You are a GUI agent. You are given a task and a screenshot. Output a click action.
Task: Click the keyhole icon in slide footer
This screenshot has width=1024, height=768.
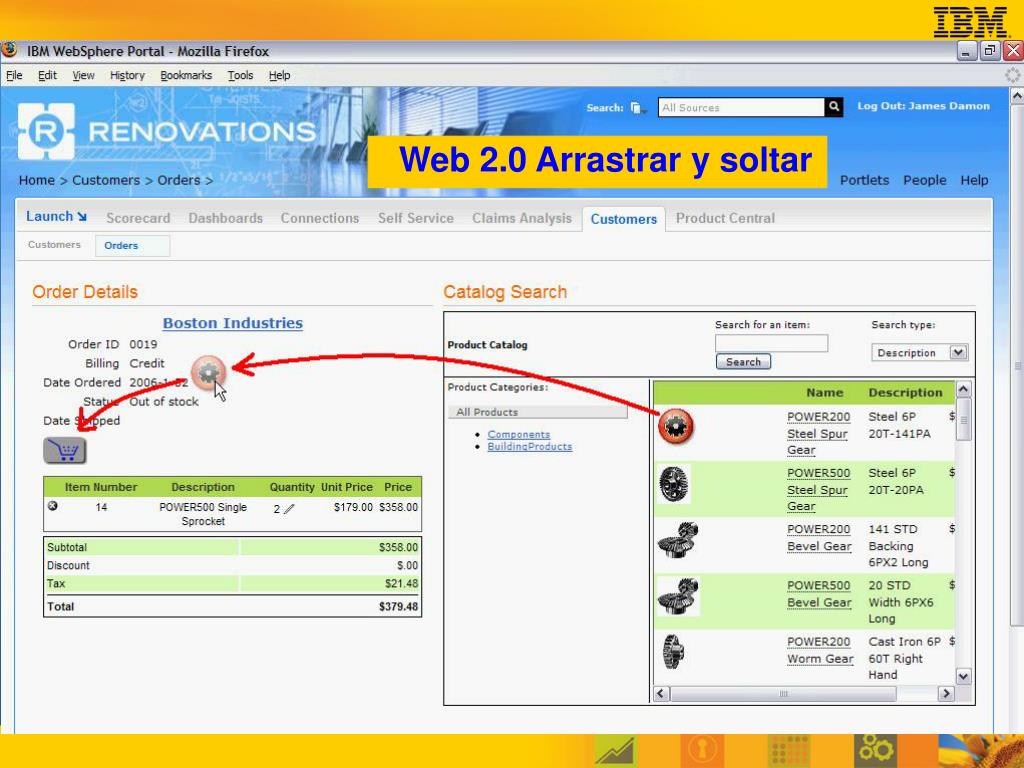[x=702, y=750]
